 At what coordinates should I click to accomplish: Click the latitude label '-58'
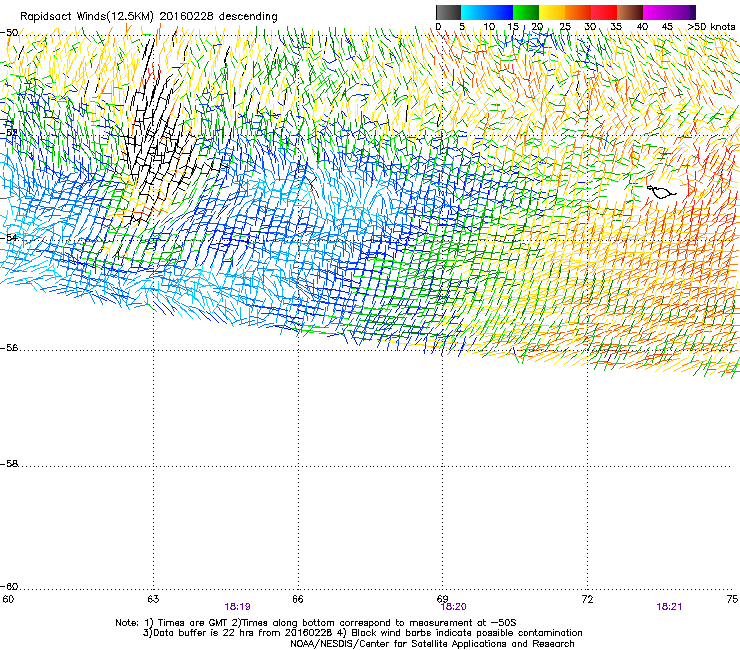[x=9, y=464]
